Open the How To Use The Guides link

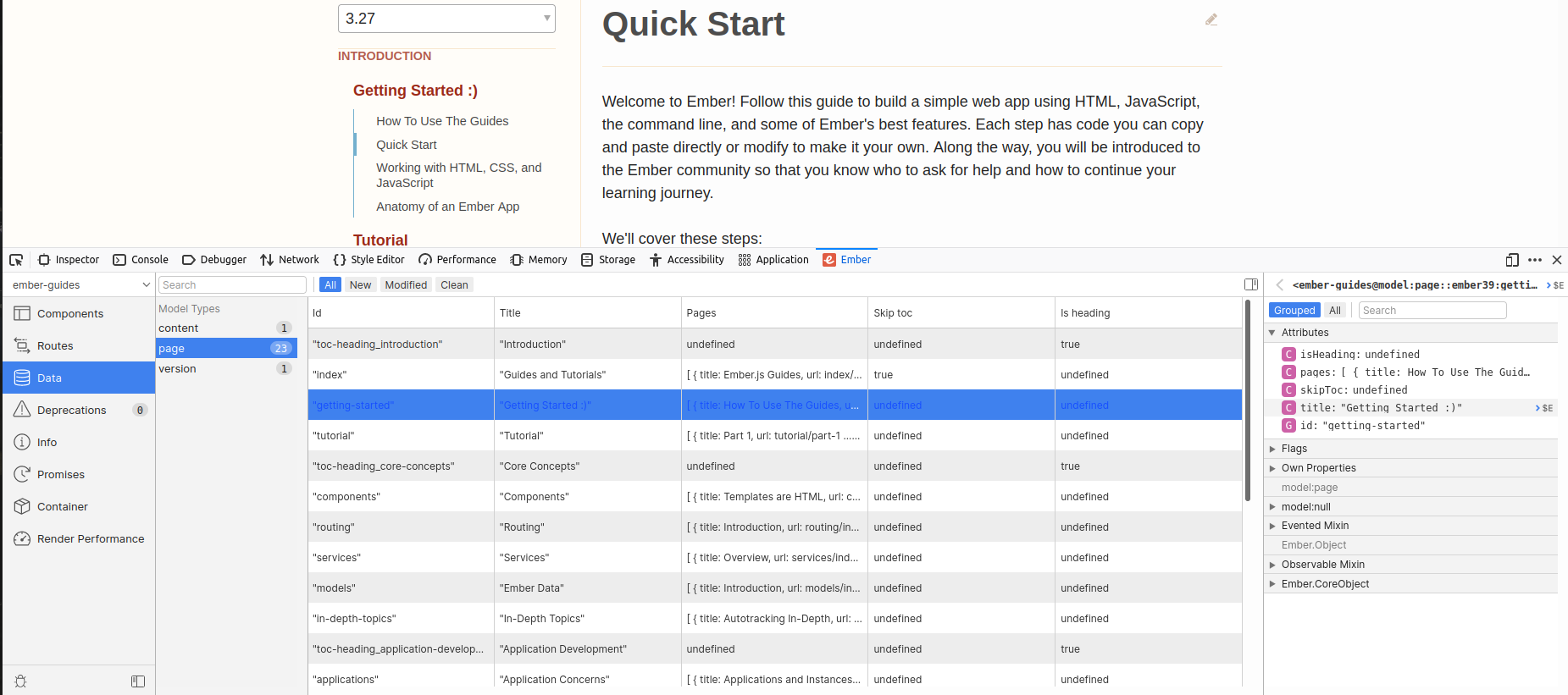pyautogui.click(x=442, y=121)
